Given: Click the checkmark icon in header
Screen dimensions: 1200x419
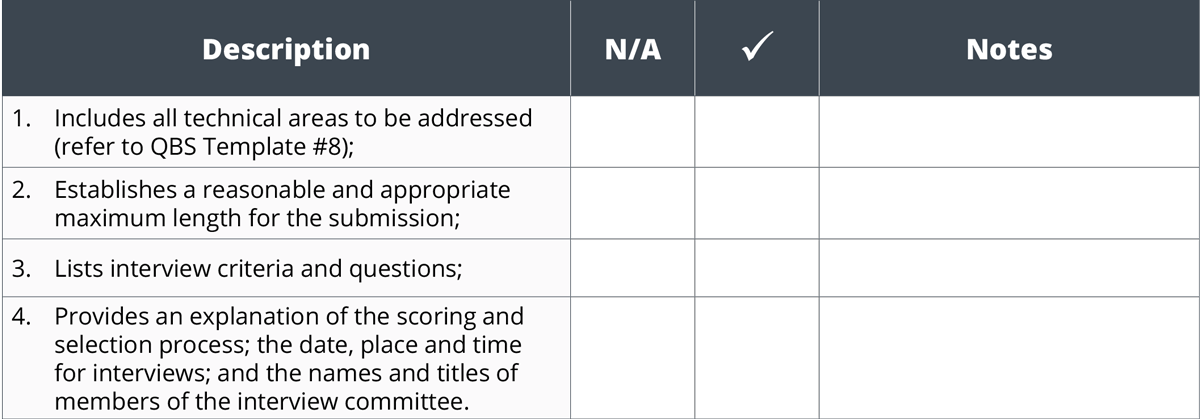Looking at the screenshot, I should (757, 49).
